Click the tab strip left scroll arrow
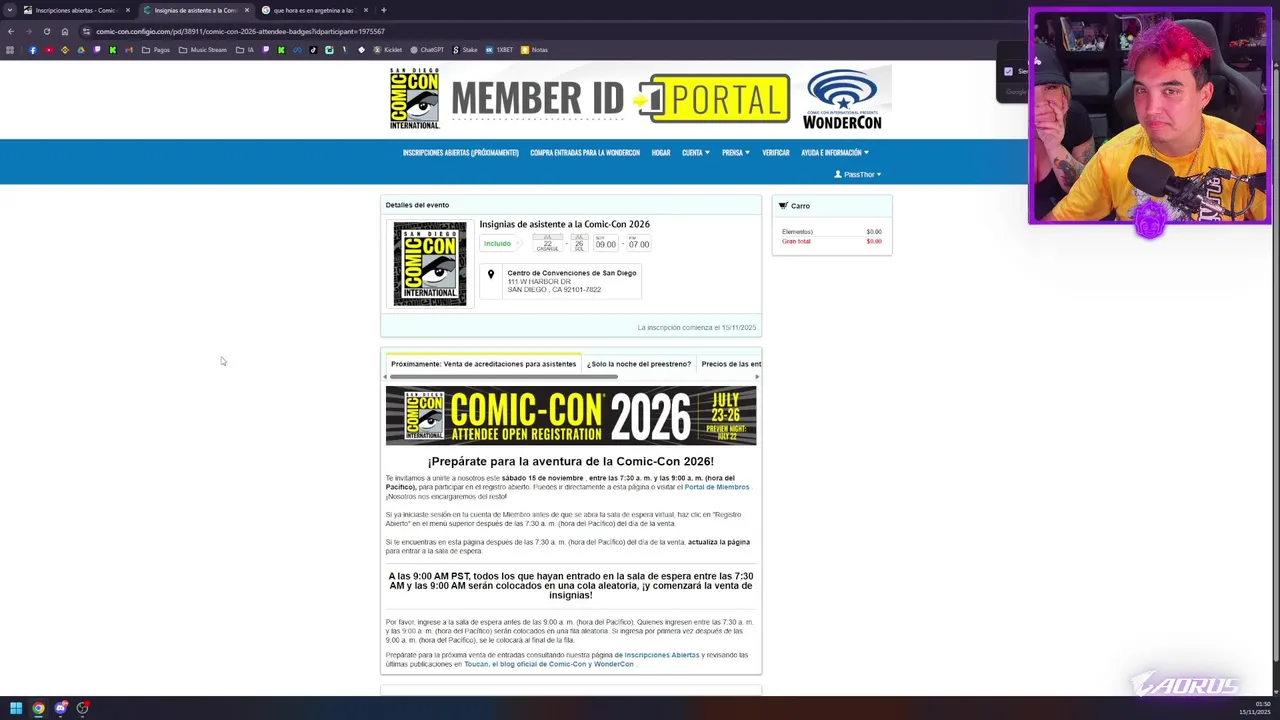This screenshot has width=1280, height=720. (x=385, y=377)
